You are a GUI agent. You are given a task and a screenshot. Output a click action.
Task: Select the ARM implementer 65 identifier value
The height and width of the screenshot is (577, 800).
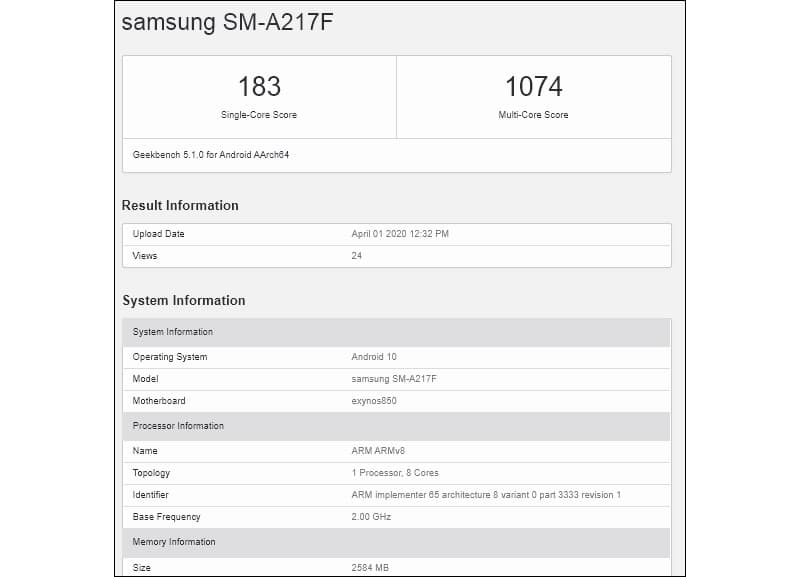coord(486,495)
